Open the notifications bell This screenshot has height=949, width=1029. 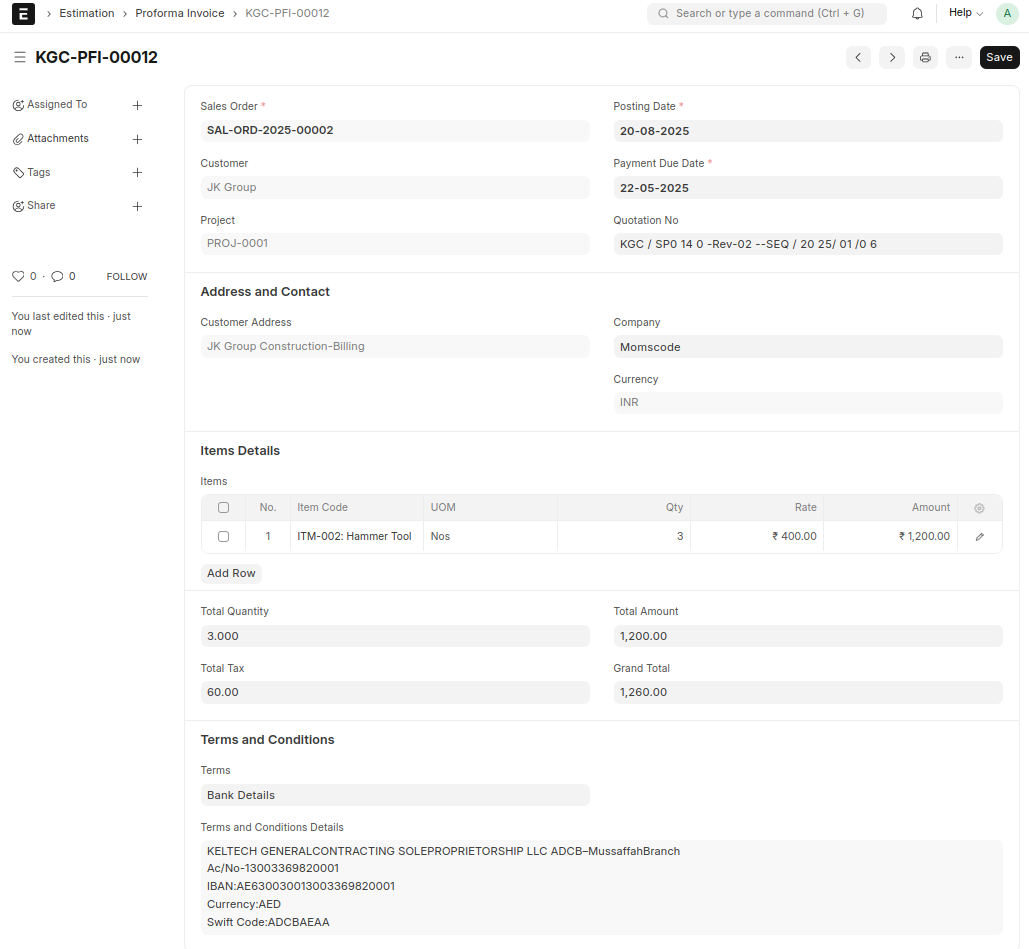[x=917, y=14]
